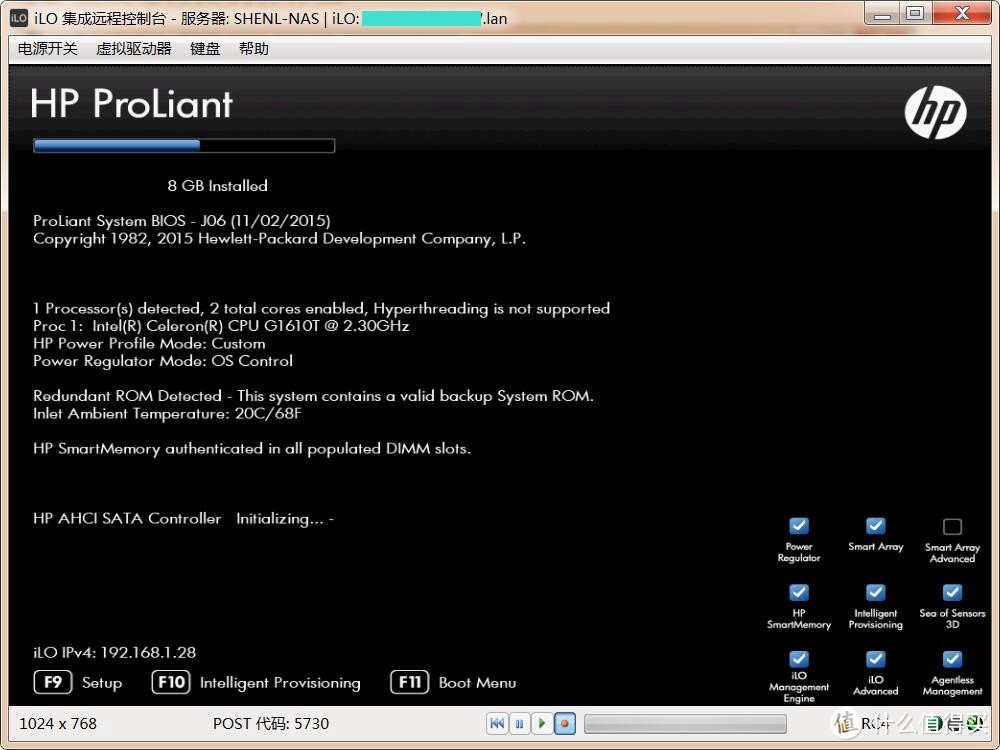
Task: Click the red record button
Action: [564, 723]
